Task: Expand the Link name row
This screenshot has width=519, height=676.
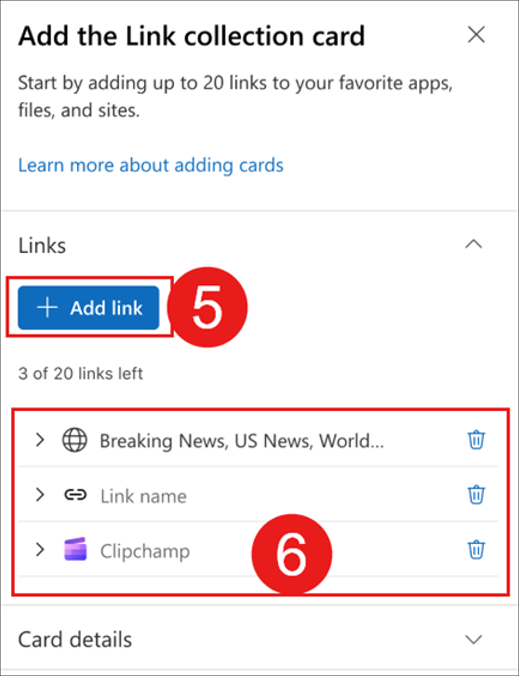Action: point(40,495)
